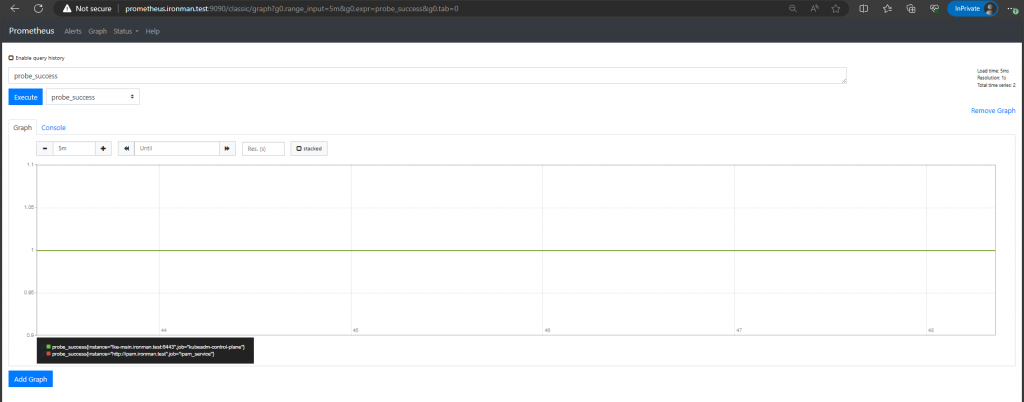Click the Load time statistic text

(x=993, y=70)
